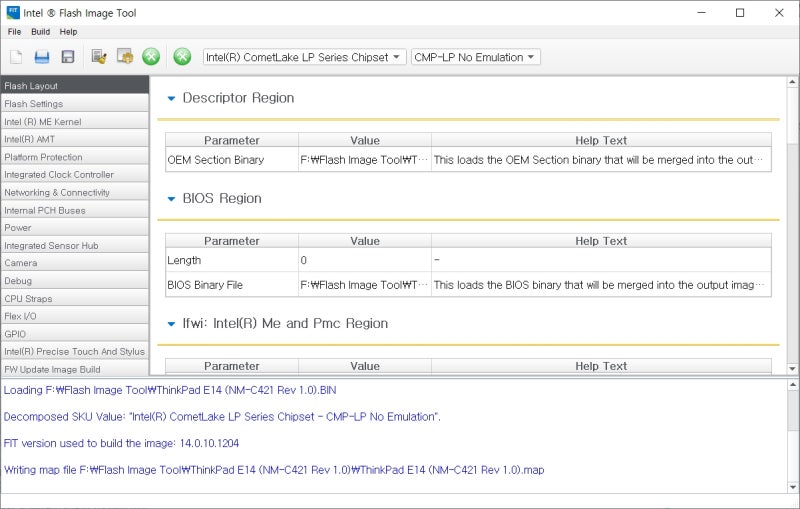Click the BIOS Region heading text
The width and height of the screenshot is (800, 509).
coord(222,198)
